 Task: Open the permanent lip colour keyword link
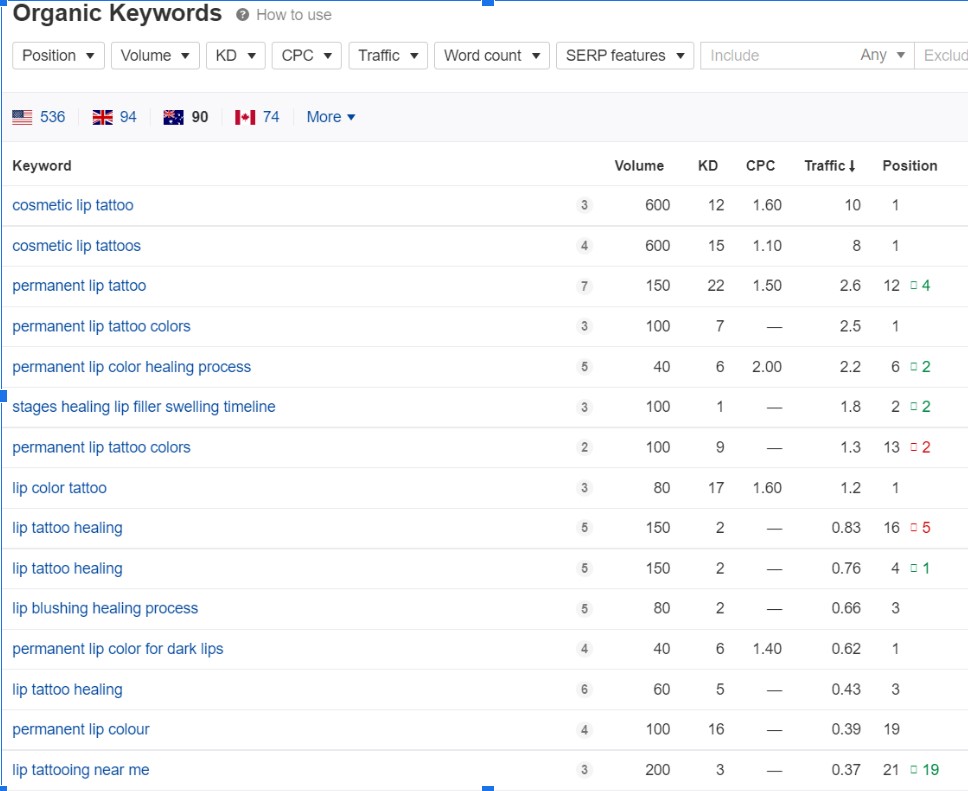point(81,730)
